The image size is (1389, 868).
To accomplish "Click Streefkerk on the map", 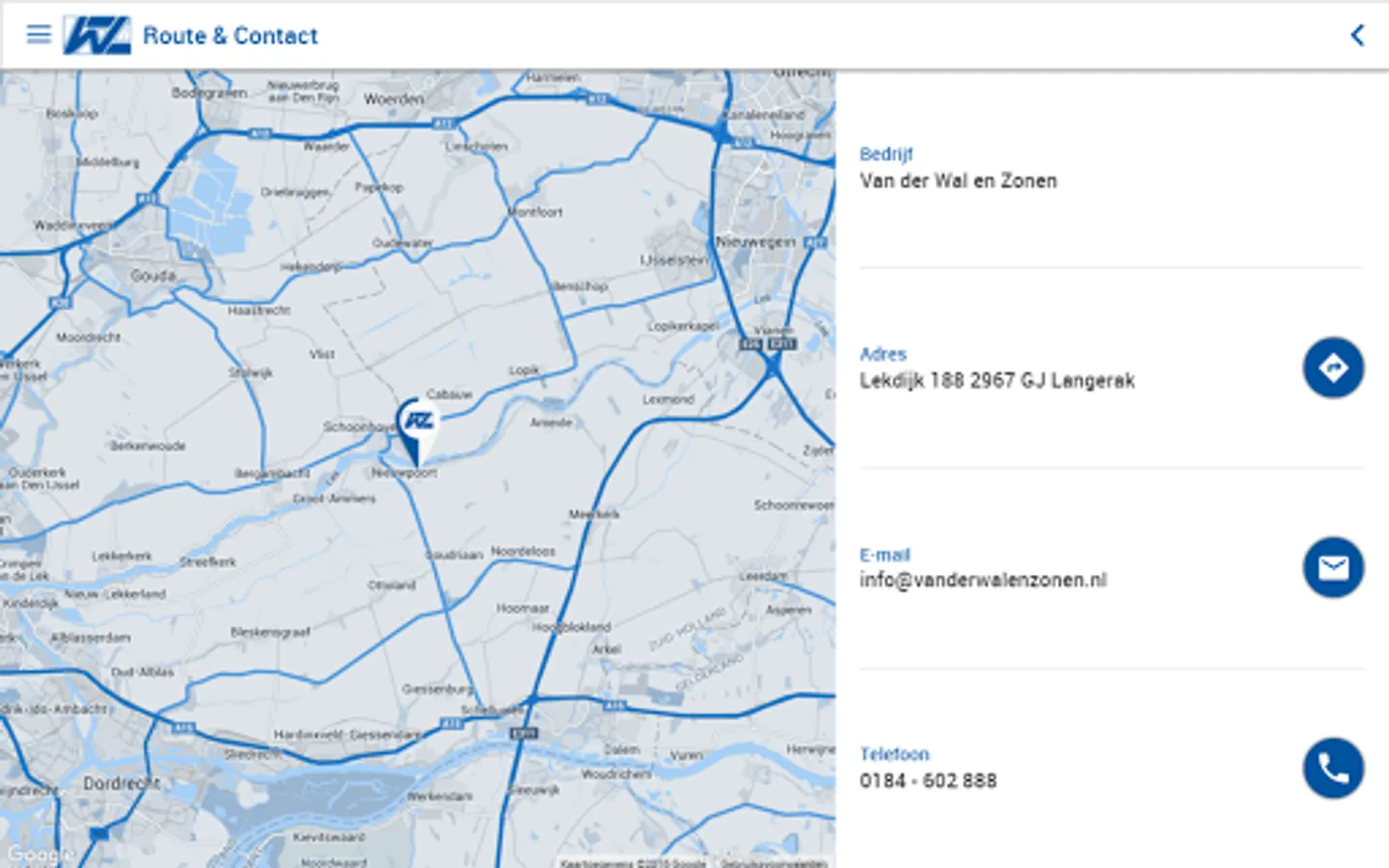I will [207, 561].
